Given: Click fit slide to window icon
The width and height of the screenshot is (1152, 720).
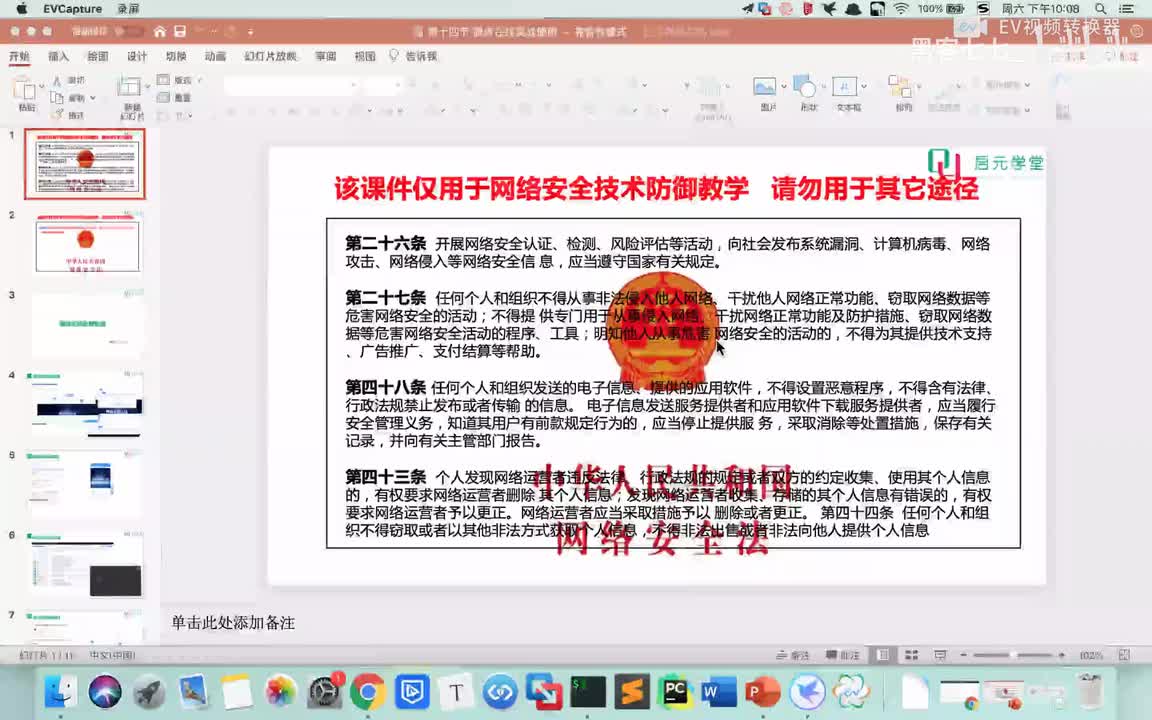Looking at the screenshot, I should pyautogui.click(x=1124, y=655).
